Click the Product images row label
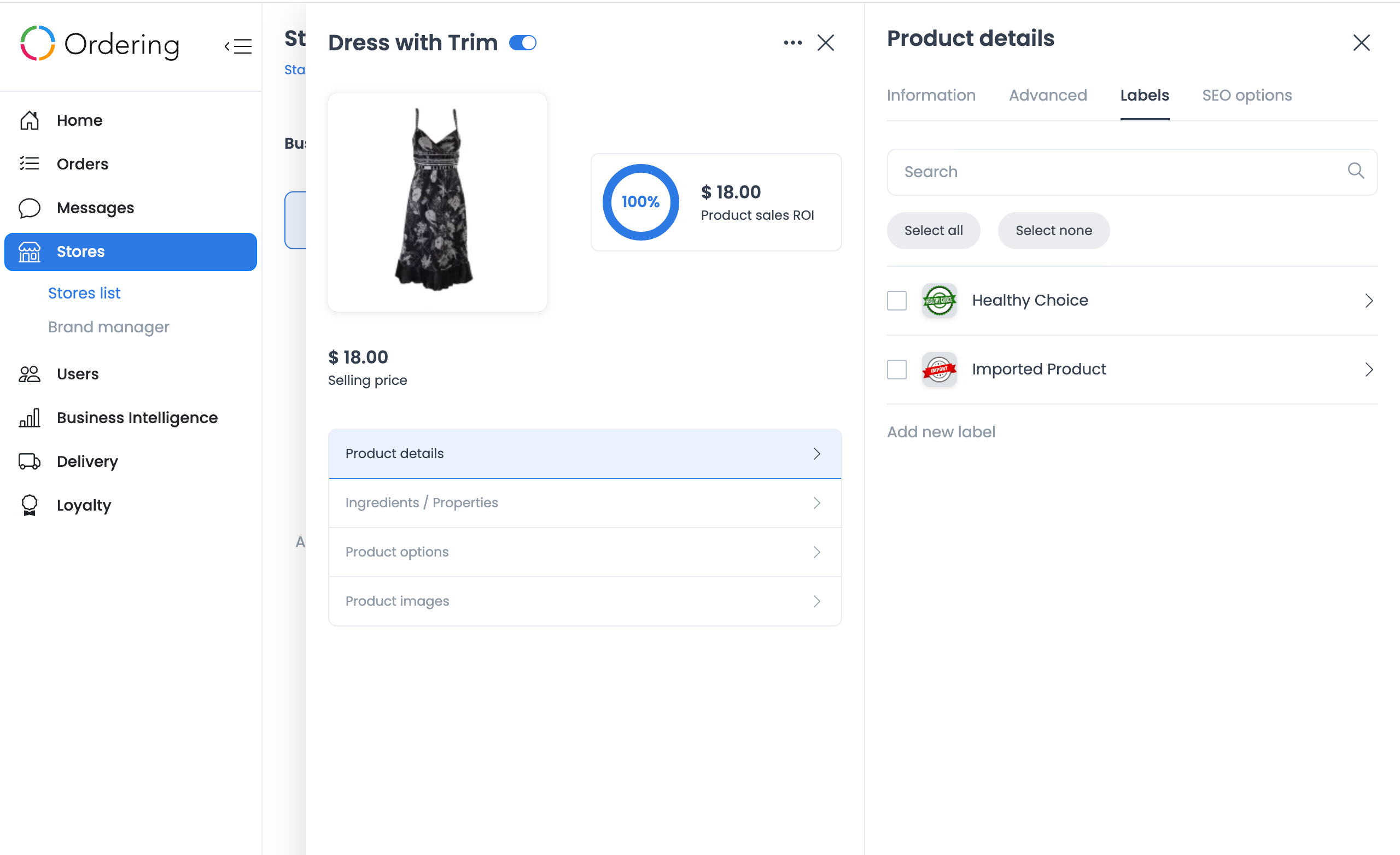 [396, 601]
